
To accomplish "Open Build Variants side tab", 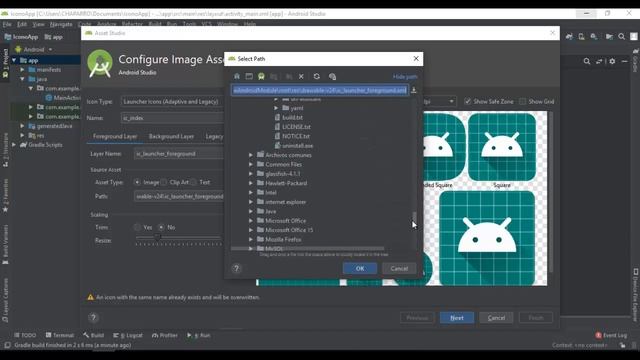I will coord(5,244).
